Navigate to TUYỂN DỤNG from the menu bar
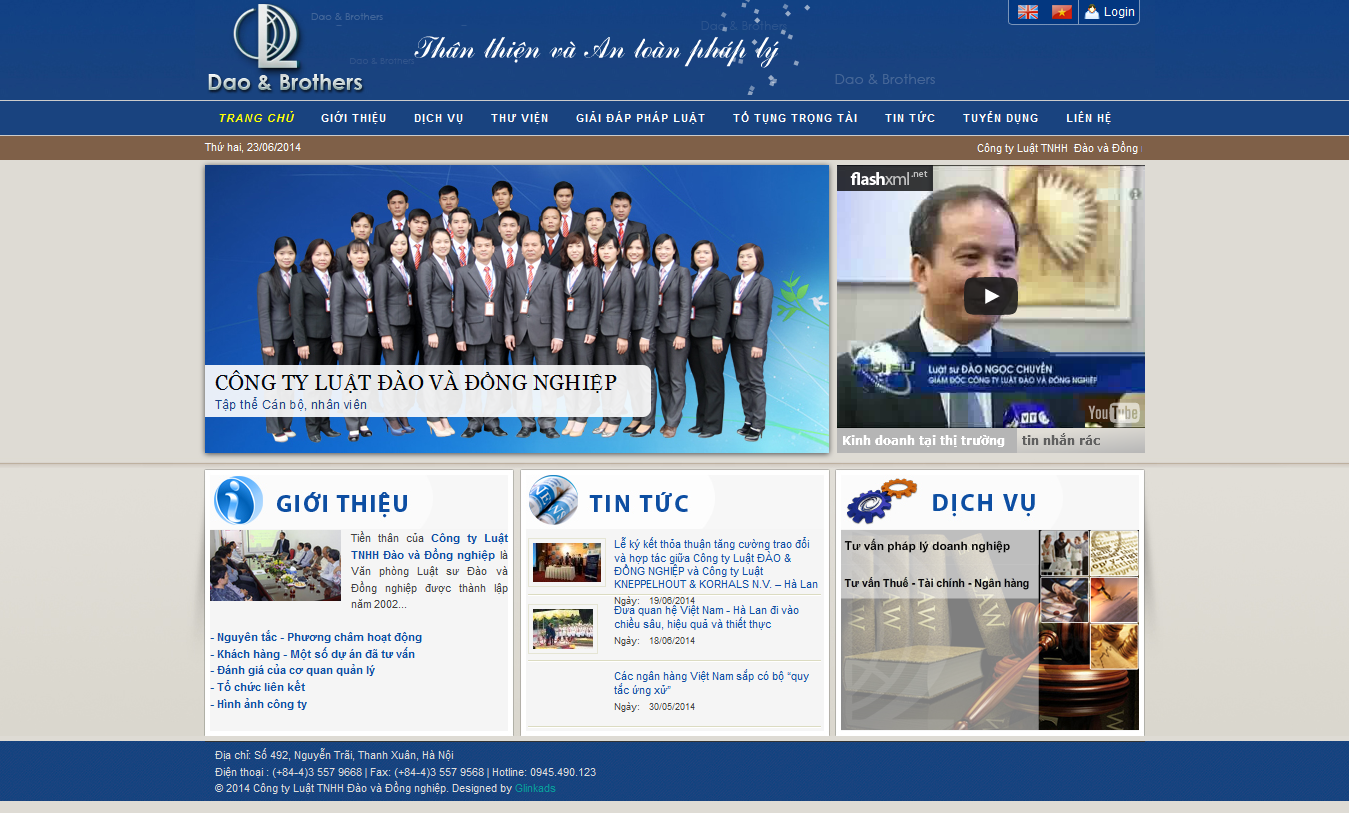Viewport: 1349px width, 813px height. (1000, 117)
